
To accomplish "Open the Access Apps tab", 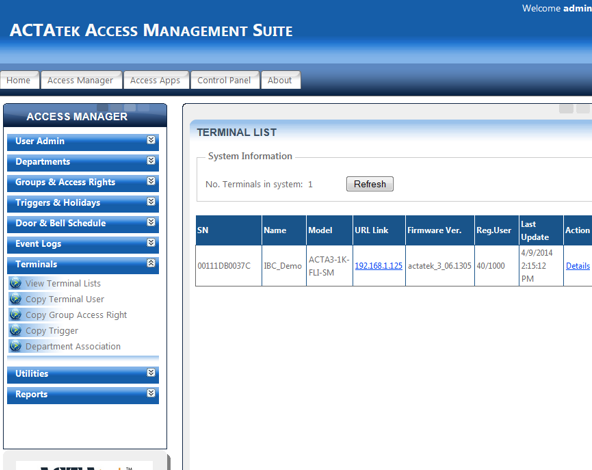I will (x=156, y=80).
